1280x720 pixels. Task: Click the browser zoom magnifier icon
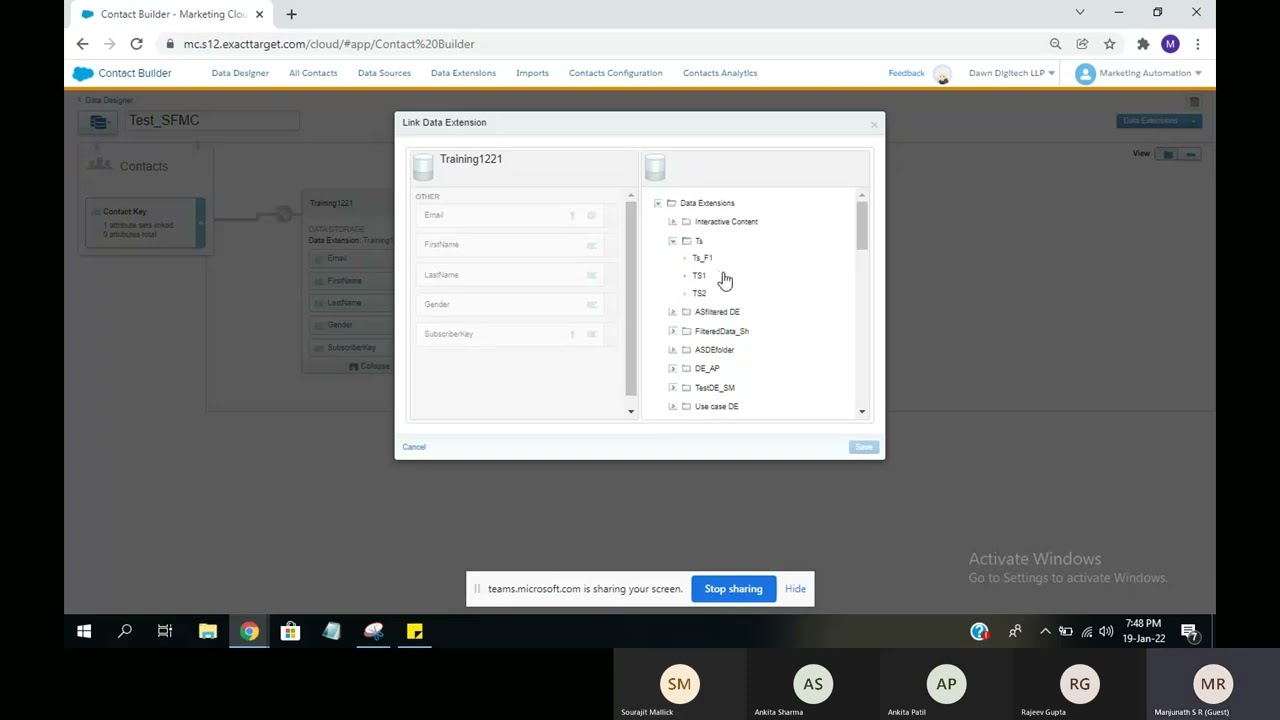click(1055, 44)
